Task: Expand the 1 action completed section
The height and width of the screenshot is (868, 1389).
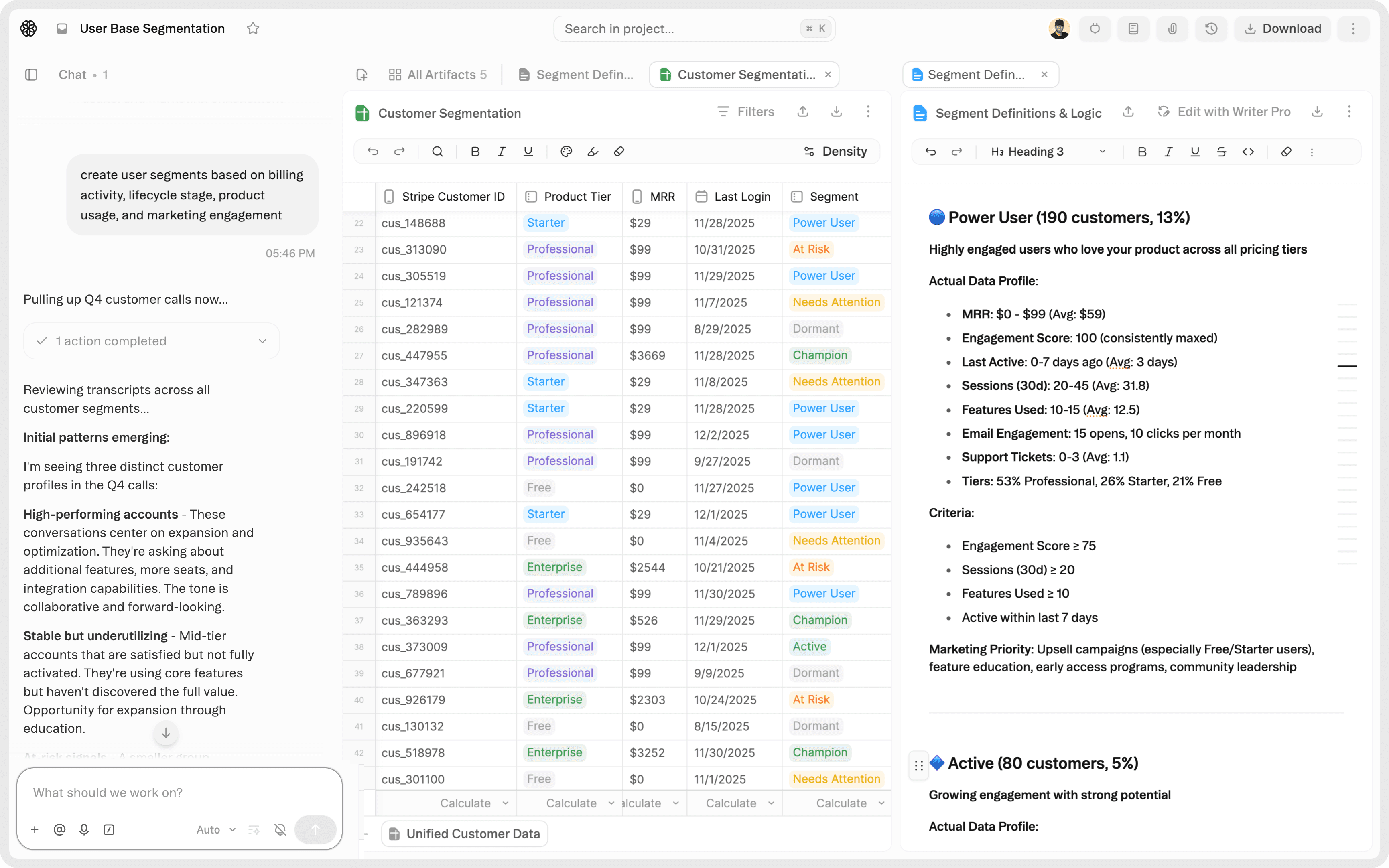Action: [152, 341]
